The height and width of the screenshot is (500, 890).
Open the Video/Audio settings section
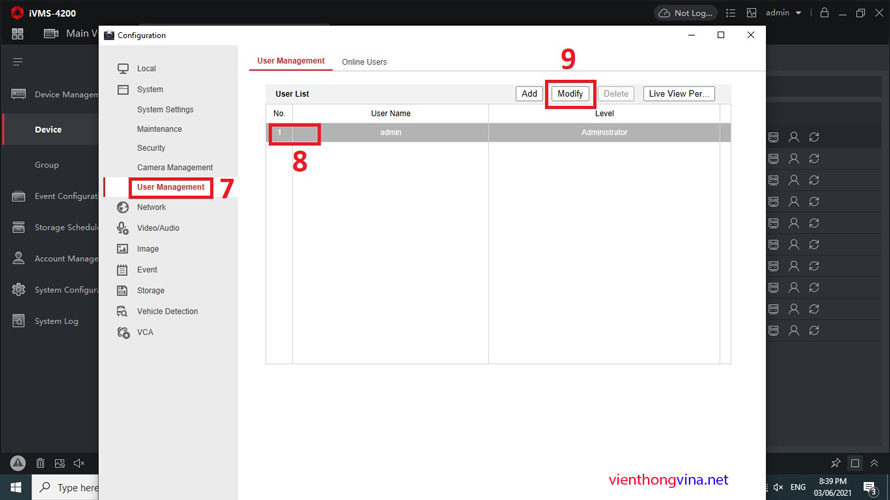pos(157,228)
